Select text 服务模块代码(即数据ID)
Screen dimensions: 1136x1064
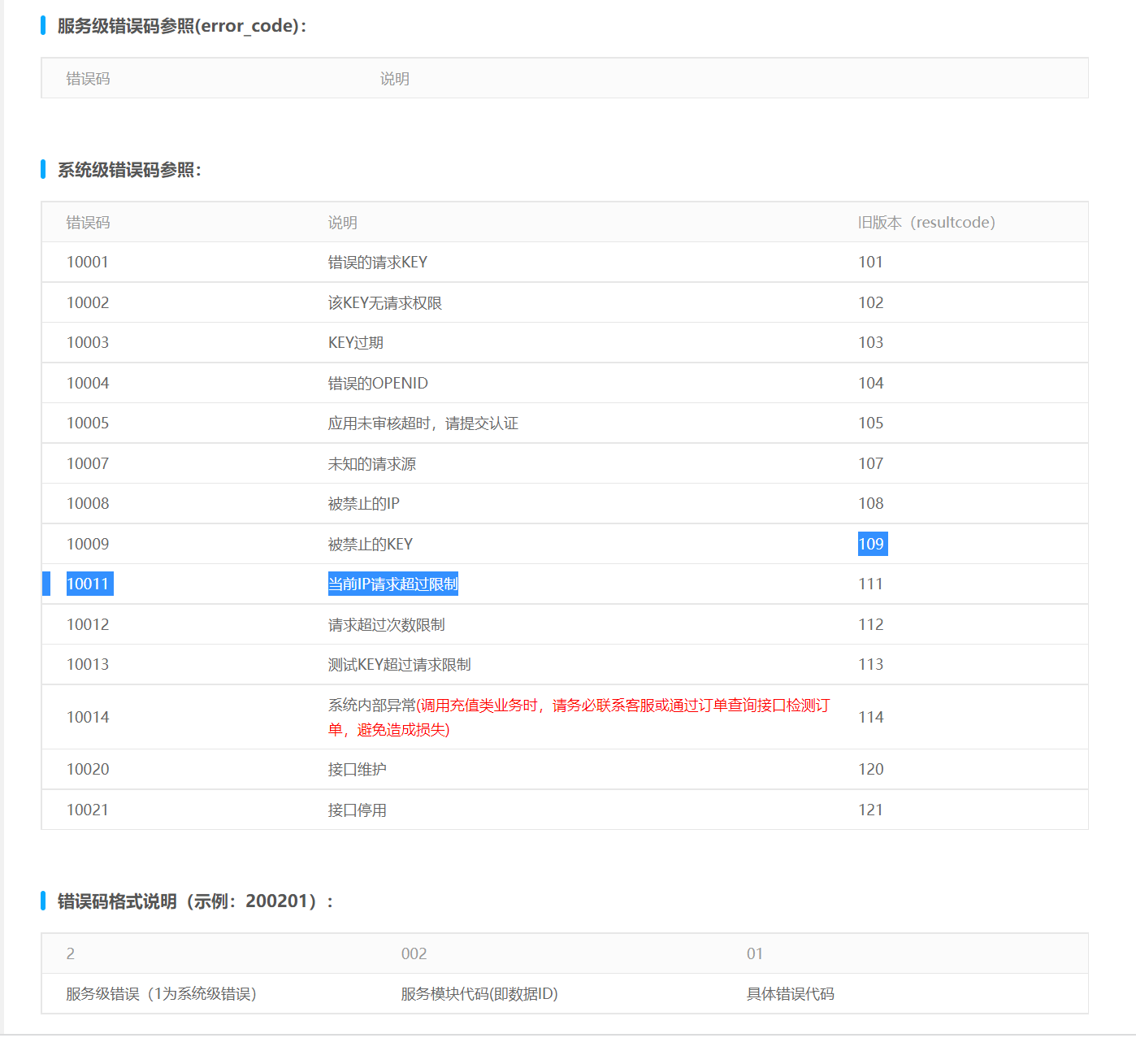(x=479, y=994)
